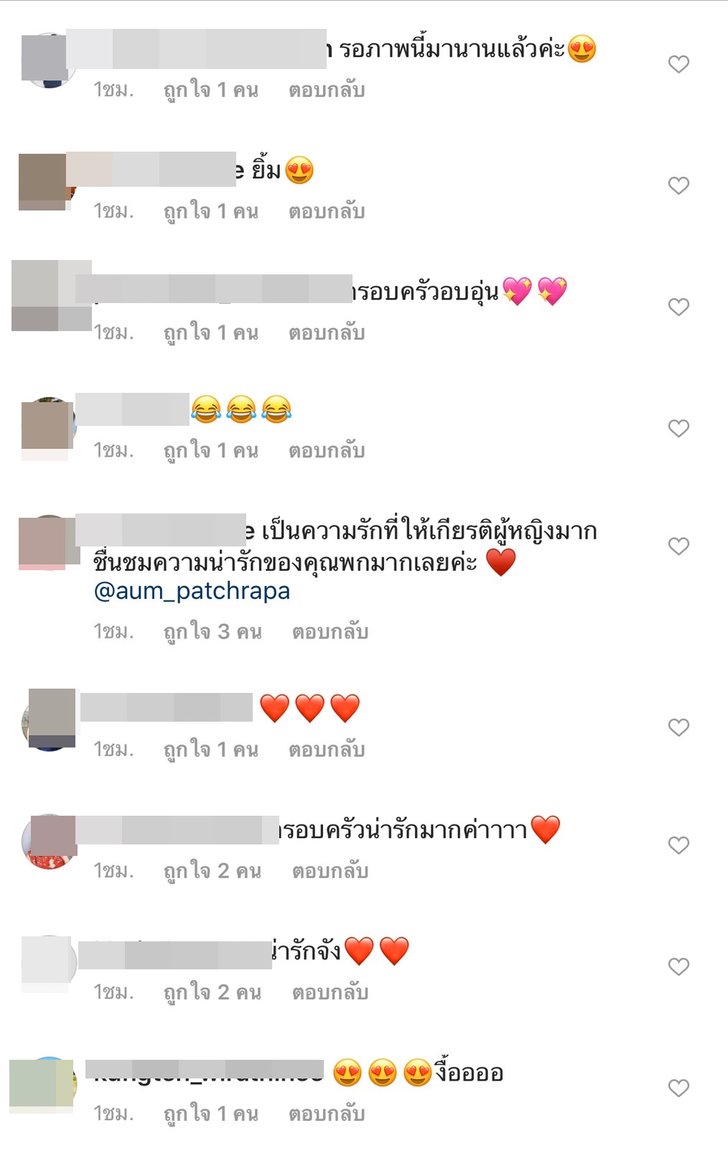Open avatar of the "ครอบครัวน่ารักมากค่าาาา" commenter
The height and width of the screenshot is (1159, 728).
point(49,841)
